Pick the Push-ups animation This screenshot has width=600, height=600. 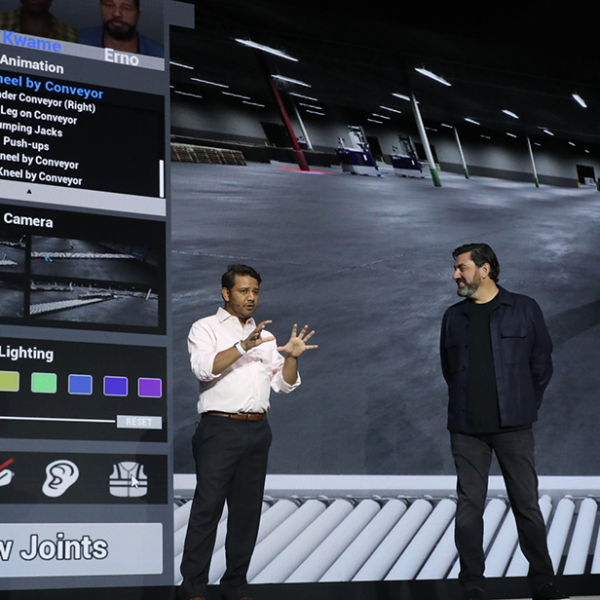tap(39, 145)
